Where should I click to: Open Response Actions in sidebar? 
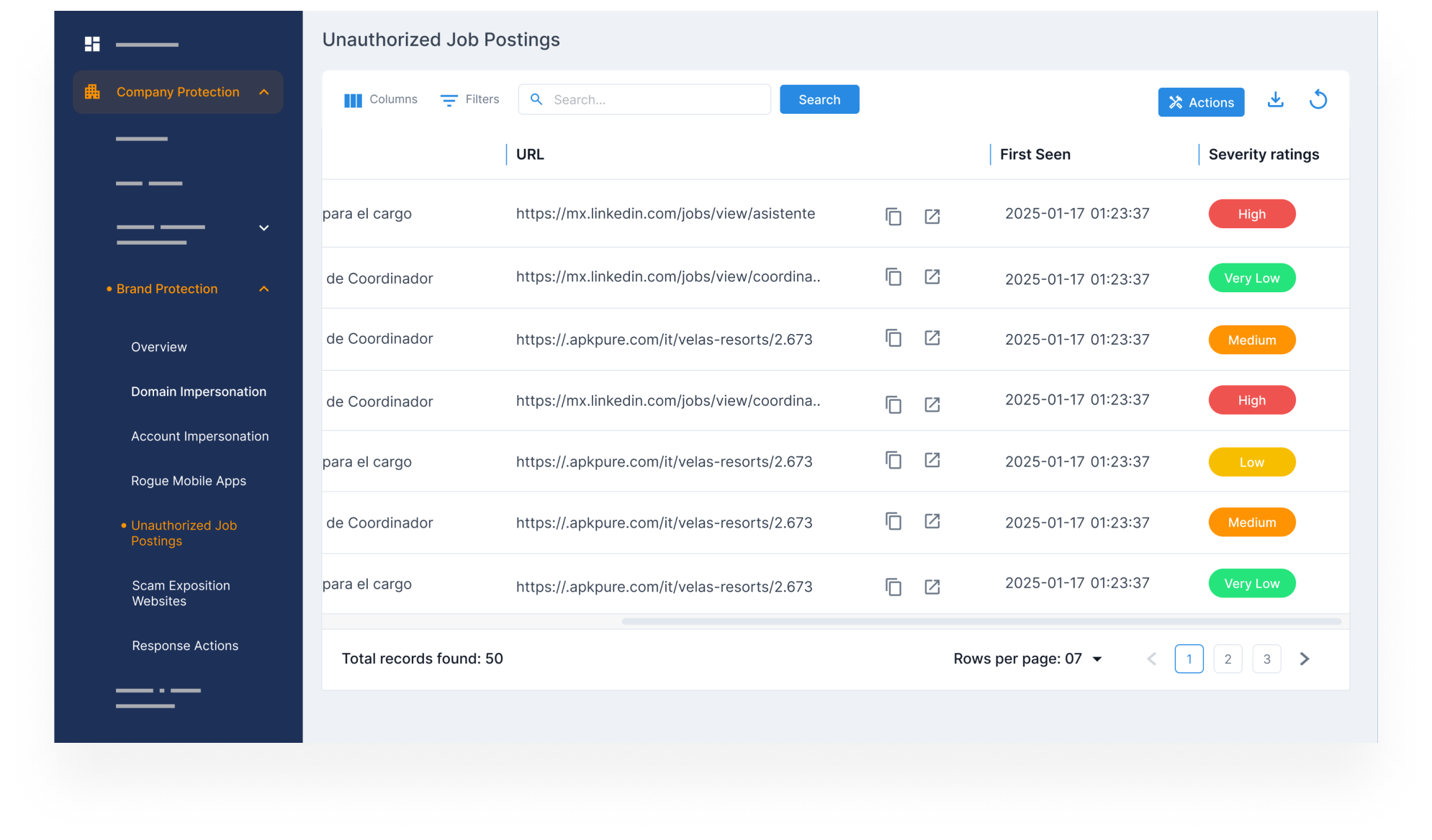point(185,646)
